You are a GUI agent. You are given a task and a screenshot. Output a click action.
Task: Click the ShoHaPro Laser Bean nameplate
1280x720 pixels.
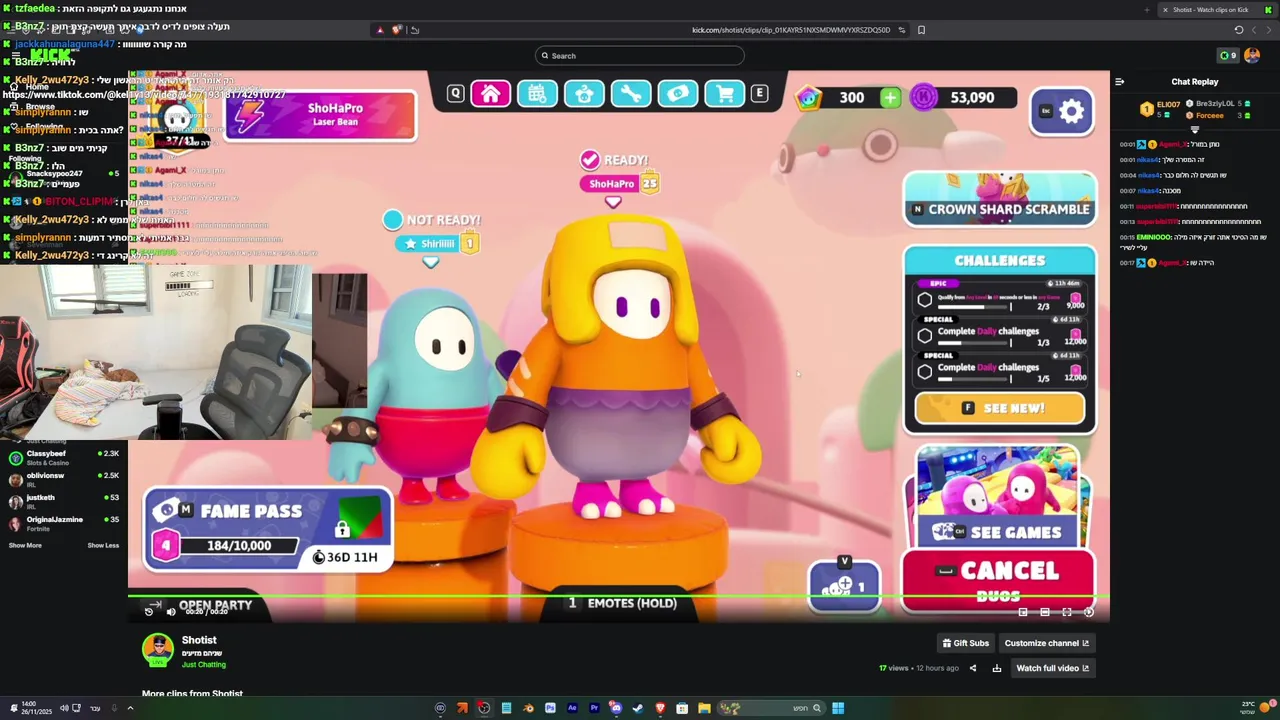[320, 115]
